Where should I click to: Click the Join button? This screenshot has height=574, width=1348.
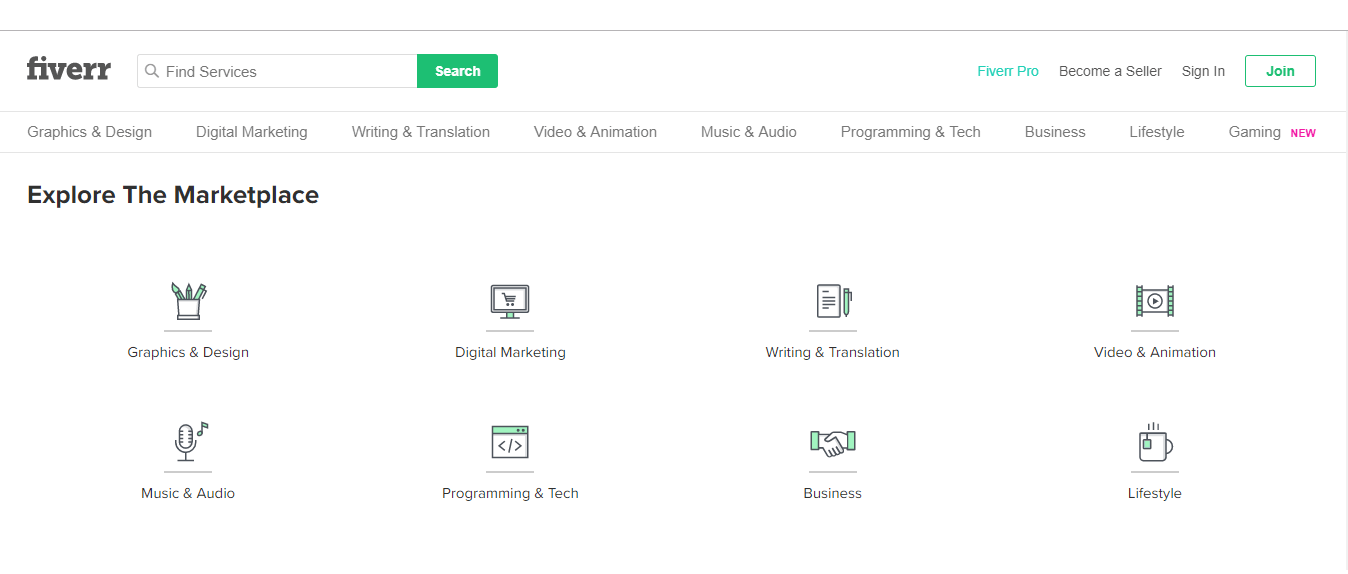1280,71
